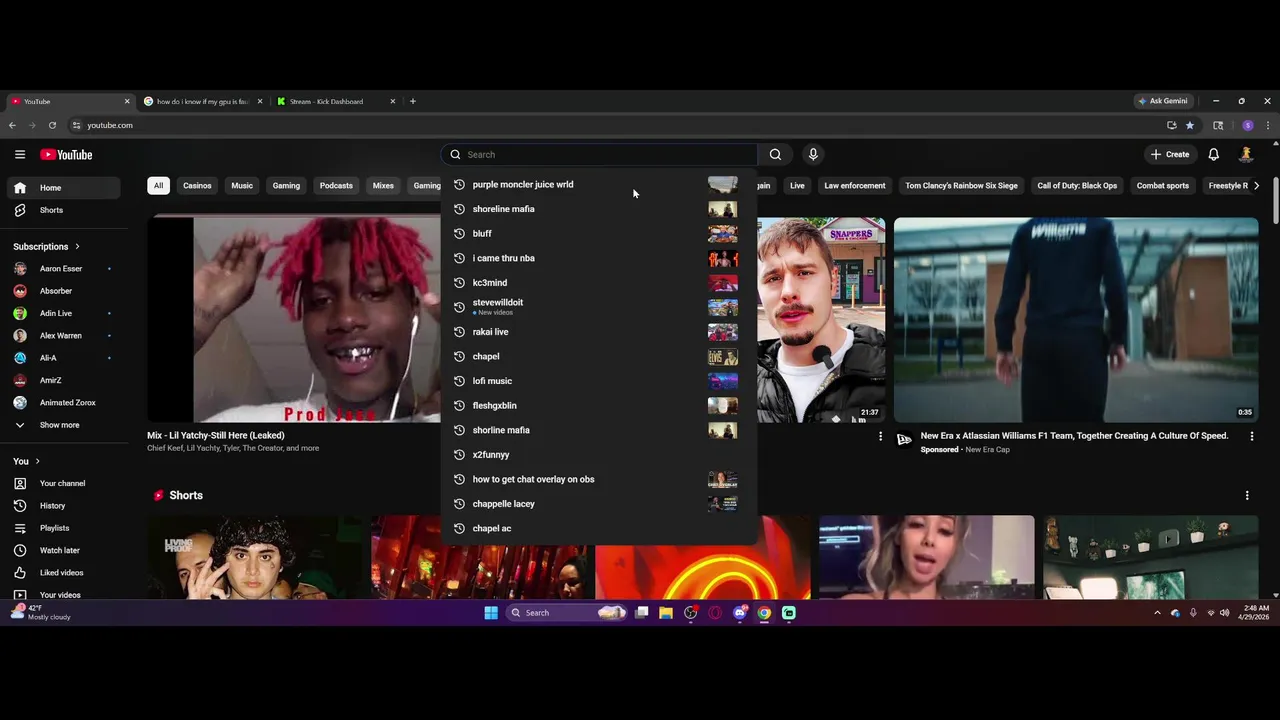
Task: Open YouTube notifications bell
Action: pos(1213,154)
